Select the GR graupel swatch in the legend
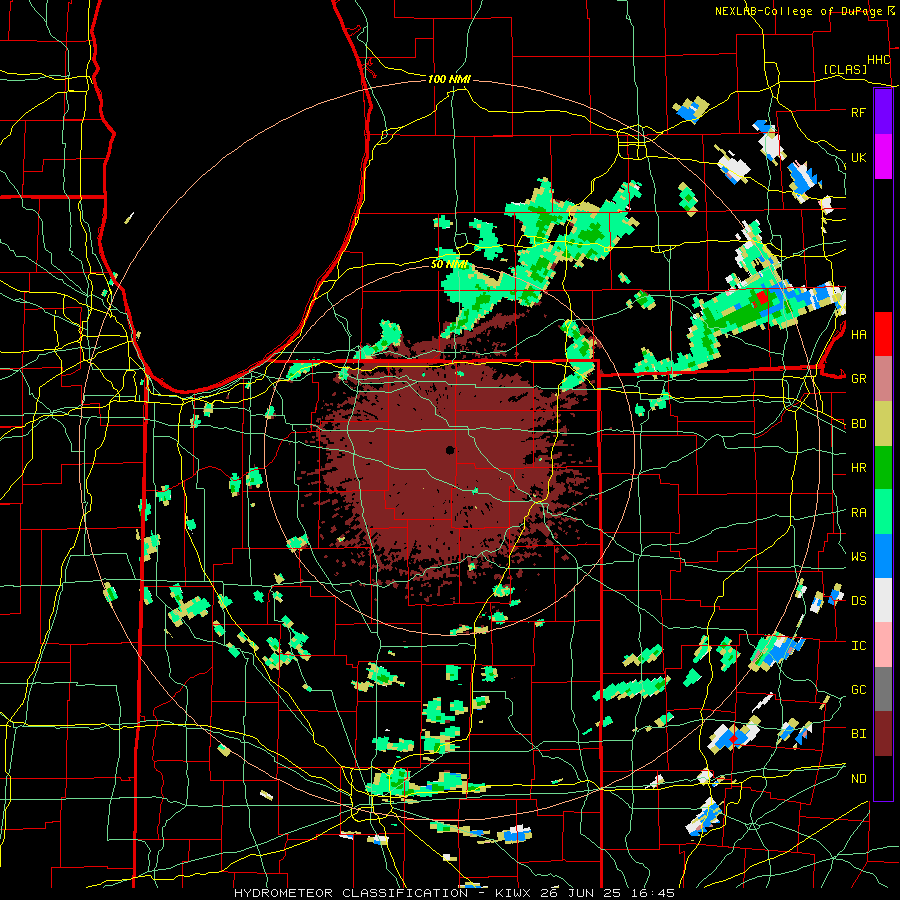This screenshot has height=900, width=900. (883, 379)
